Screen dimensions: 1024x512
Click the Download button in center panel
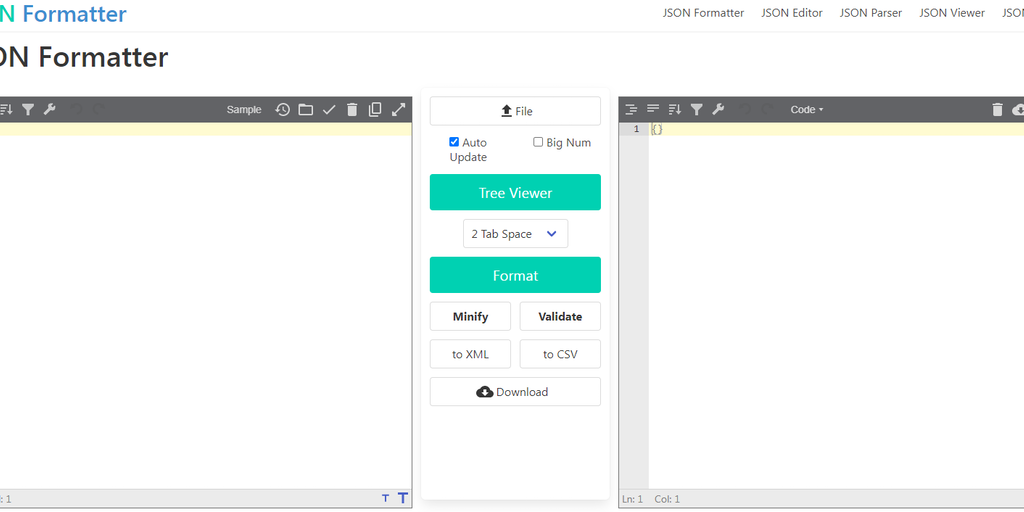pyautogui.click(x=515, y=392)
